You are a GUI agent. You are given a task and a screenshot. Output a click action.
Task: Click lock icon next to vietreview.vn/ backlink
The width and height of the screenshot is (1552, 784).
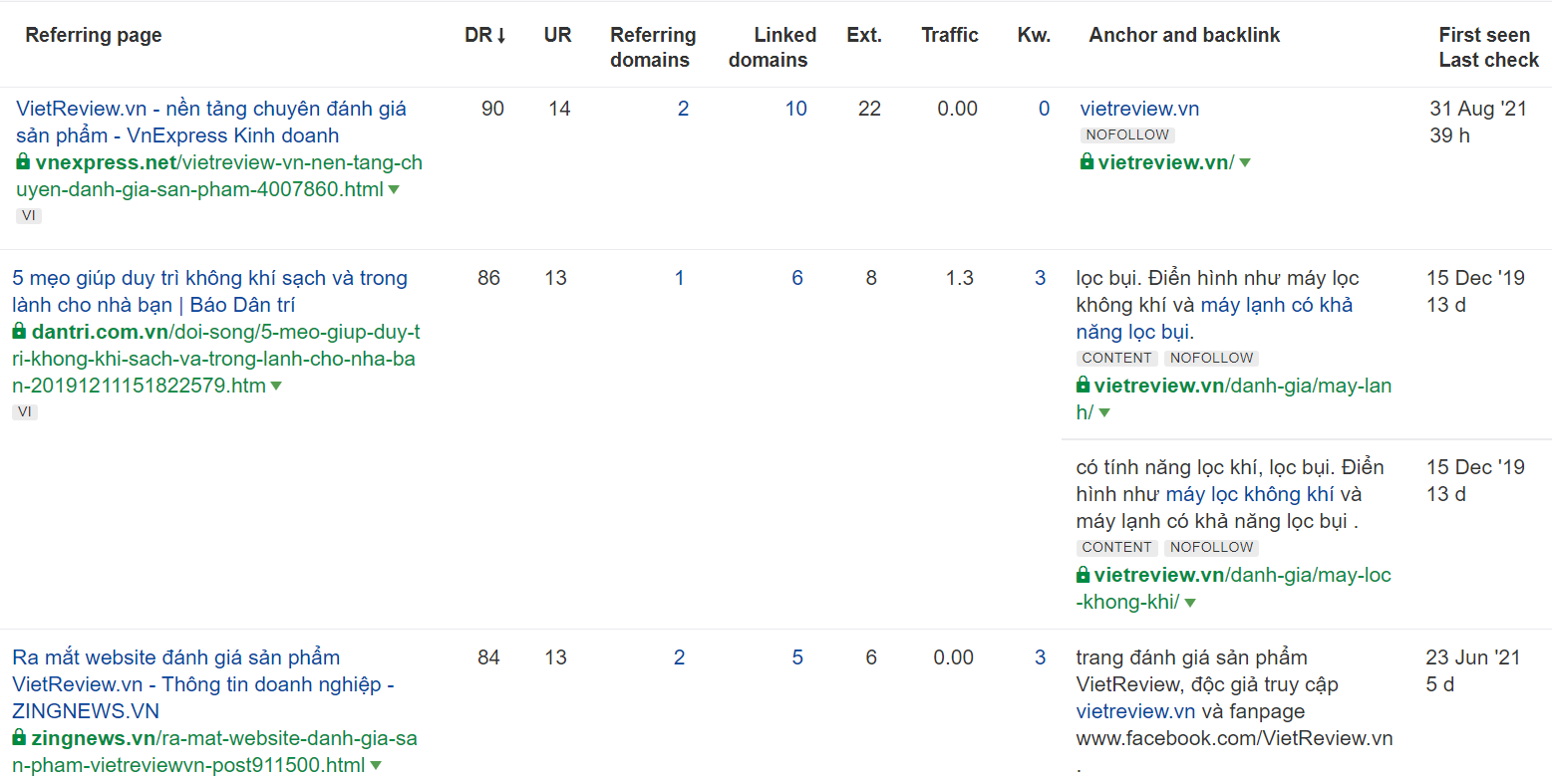coord(1087,161)
